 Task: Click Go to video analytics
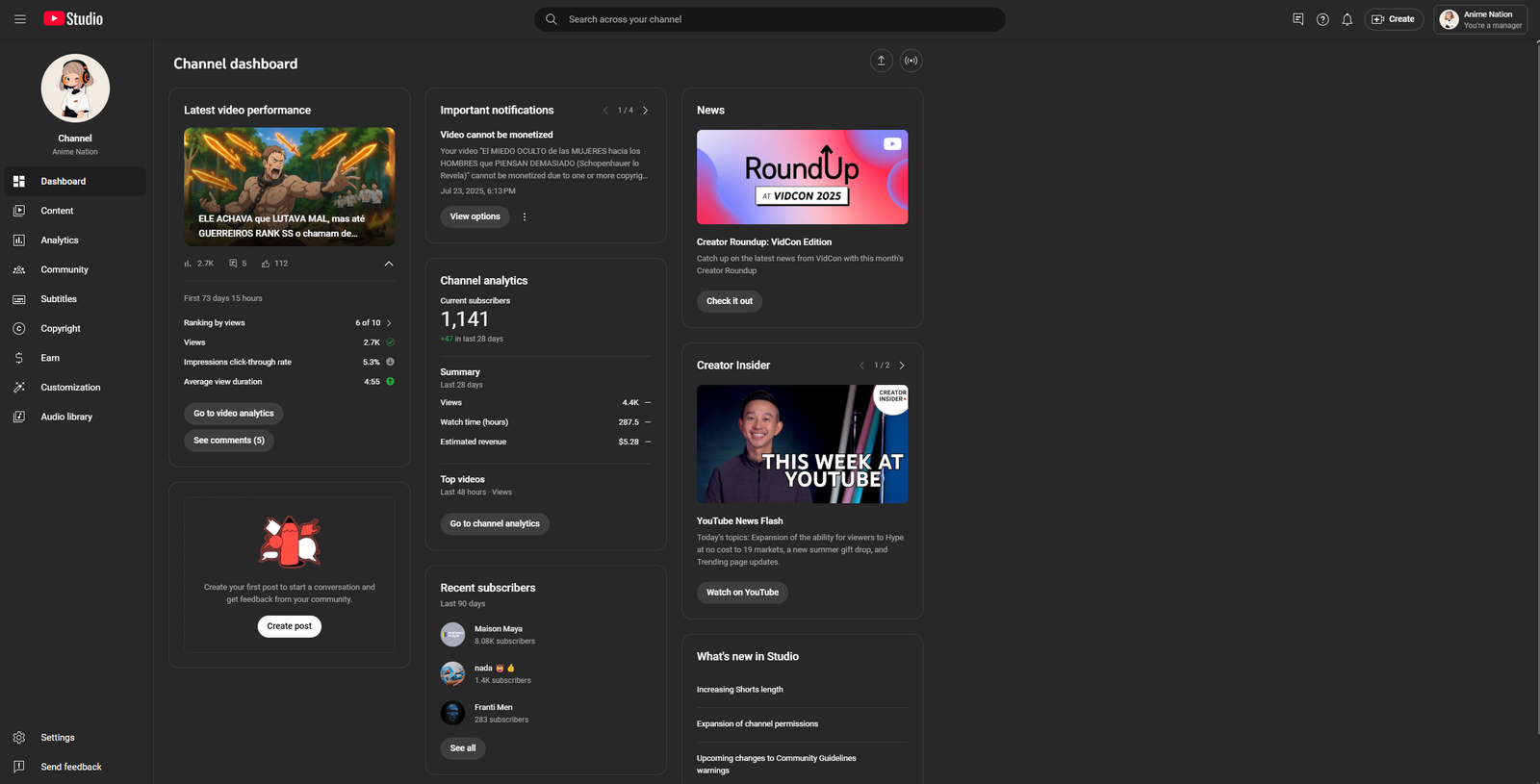pyautogui.click(x=234, y=414)
